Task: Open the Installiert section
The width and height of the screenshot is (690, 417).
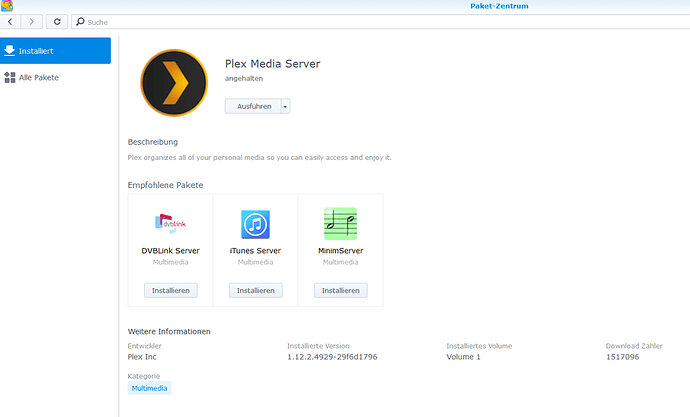Action: coord(55,51)
